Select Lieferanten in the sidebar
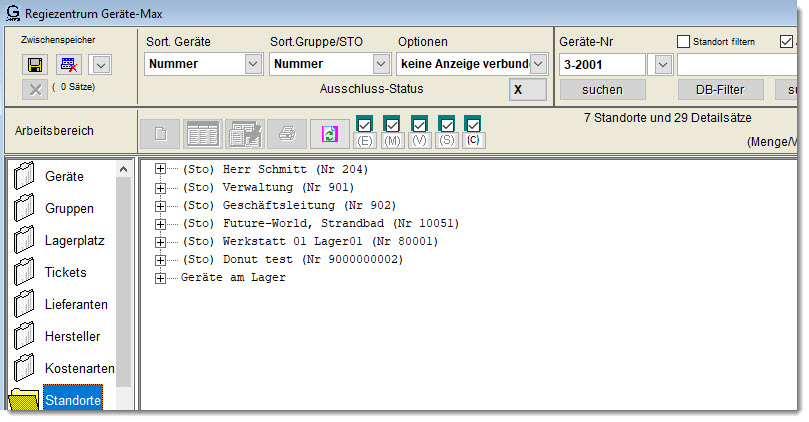This screenshot has width=809, height=422. point(76,304)
